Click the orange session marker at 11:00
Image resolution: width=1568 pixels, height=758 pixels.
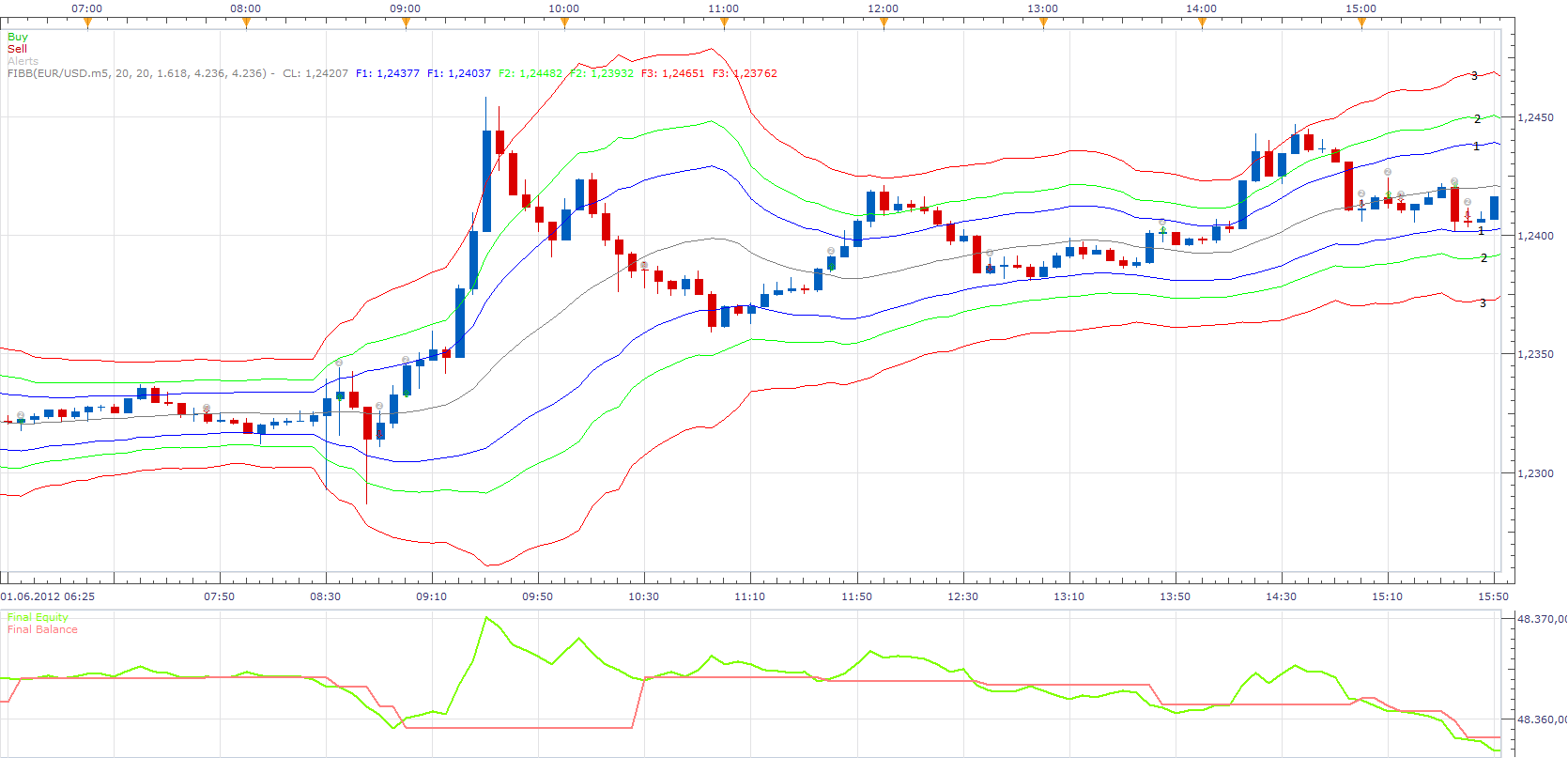click(x=724, y=23)
